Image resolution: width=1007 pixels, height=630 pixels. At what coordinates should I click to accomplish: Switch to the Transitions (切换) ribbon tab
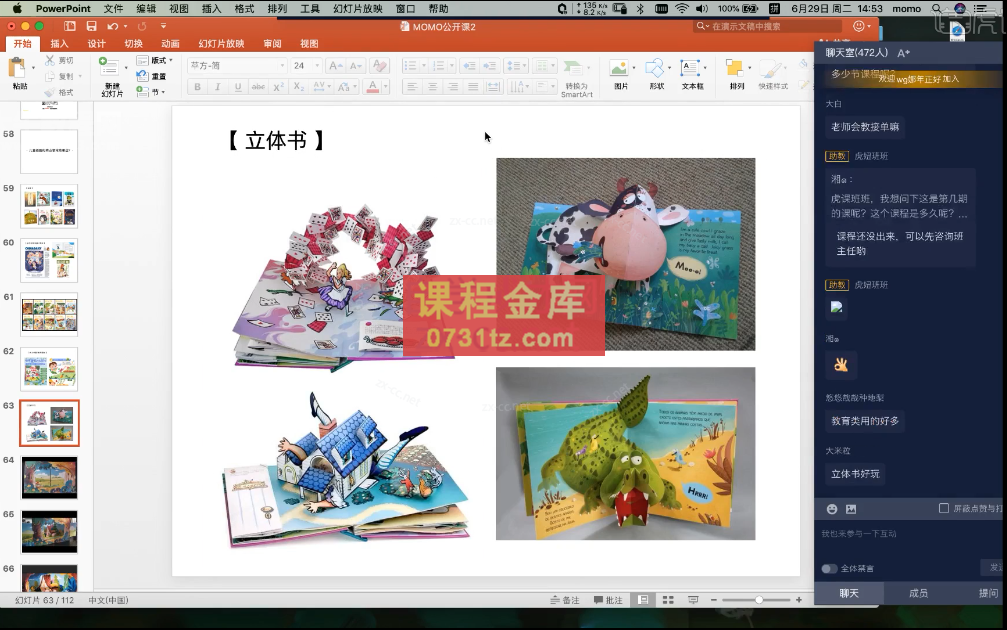134,44
